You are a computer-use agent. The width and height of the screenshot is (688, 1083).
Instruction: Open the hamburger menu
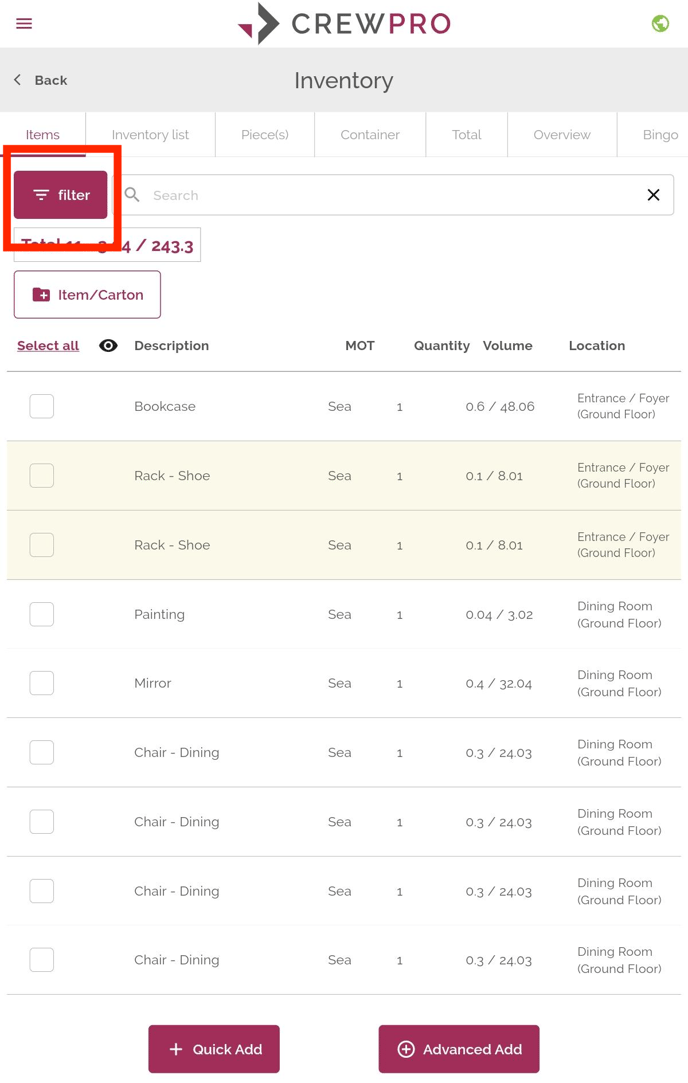pyautogui.click(x=24, y=23)
